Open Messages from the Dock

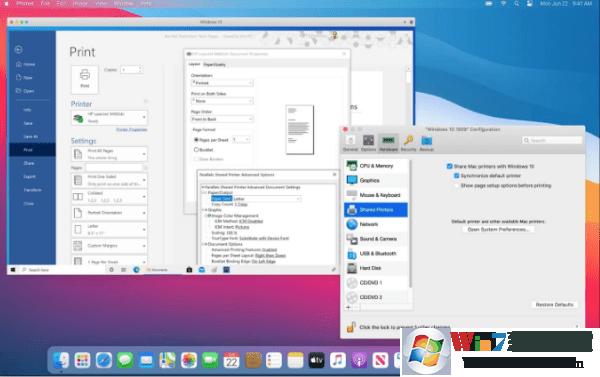125,360
